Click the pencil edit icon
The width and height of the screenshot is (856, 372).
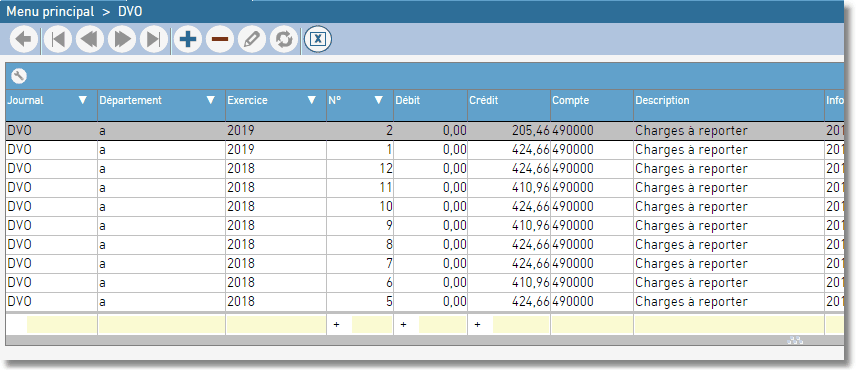252,39
